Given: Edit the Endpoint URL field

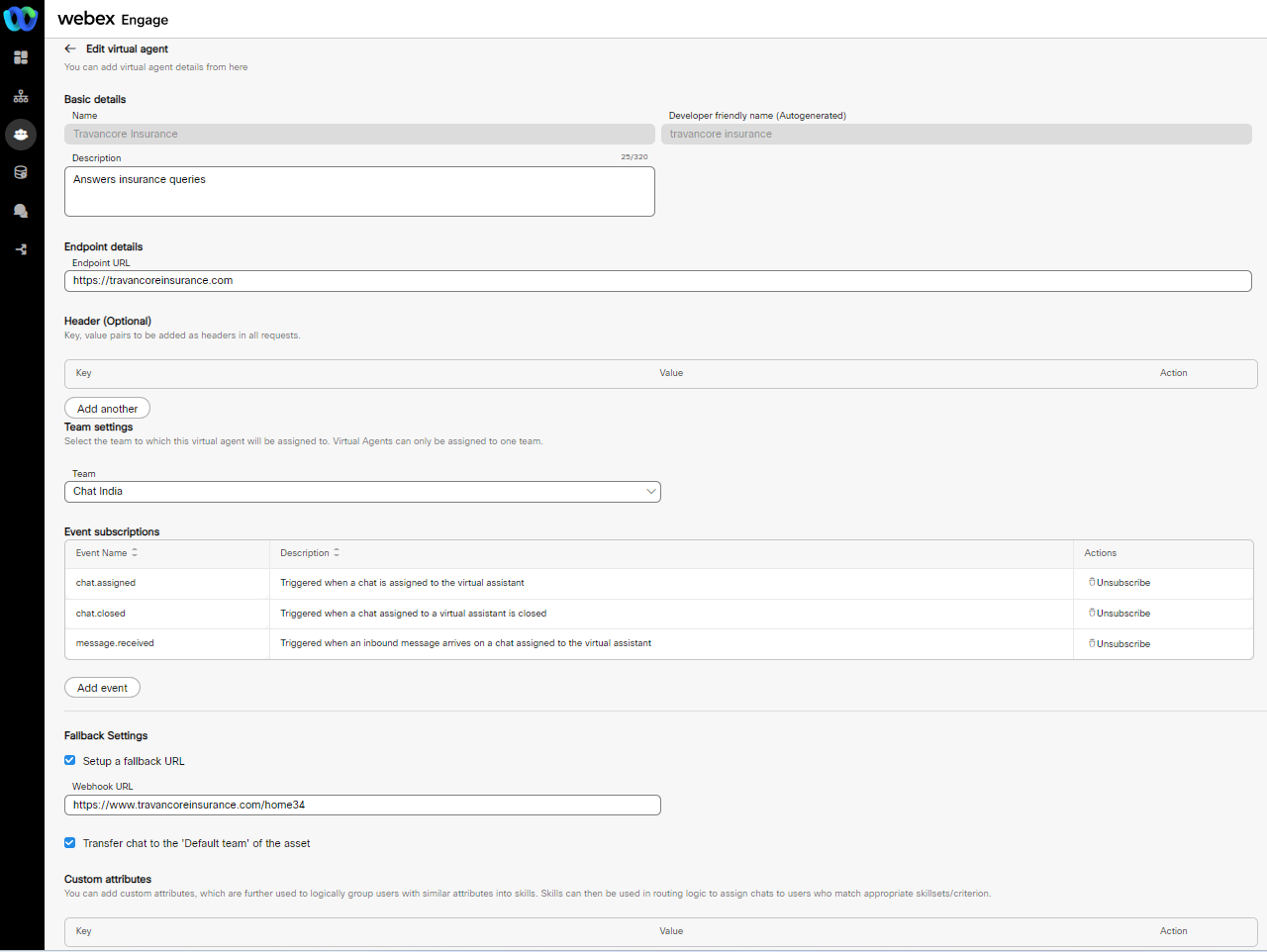Looking at the screenshot, I should 658,281.
